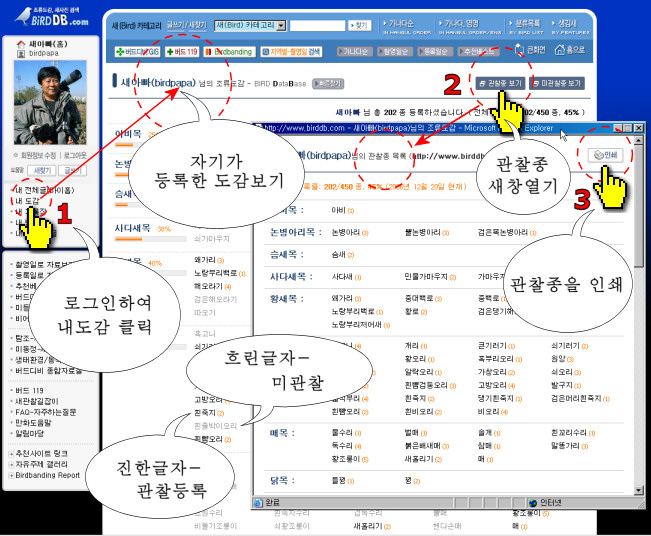This screenshot has height=536, width=651.
Task: Open 만화도움말 sidebar link
Action: click(33, 423)
